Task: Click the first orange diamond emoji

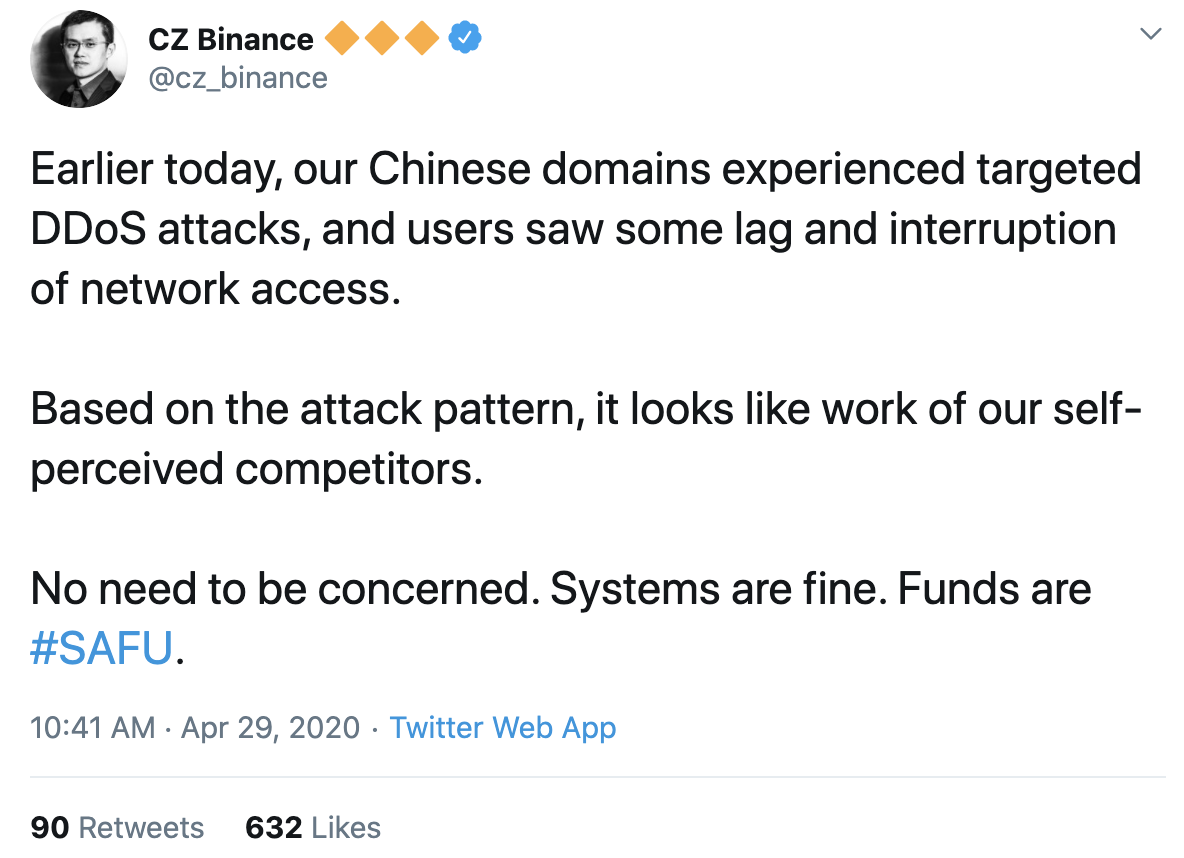Action: pyautogui.click(x=343, y=39)
